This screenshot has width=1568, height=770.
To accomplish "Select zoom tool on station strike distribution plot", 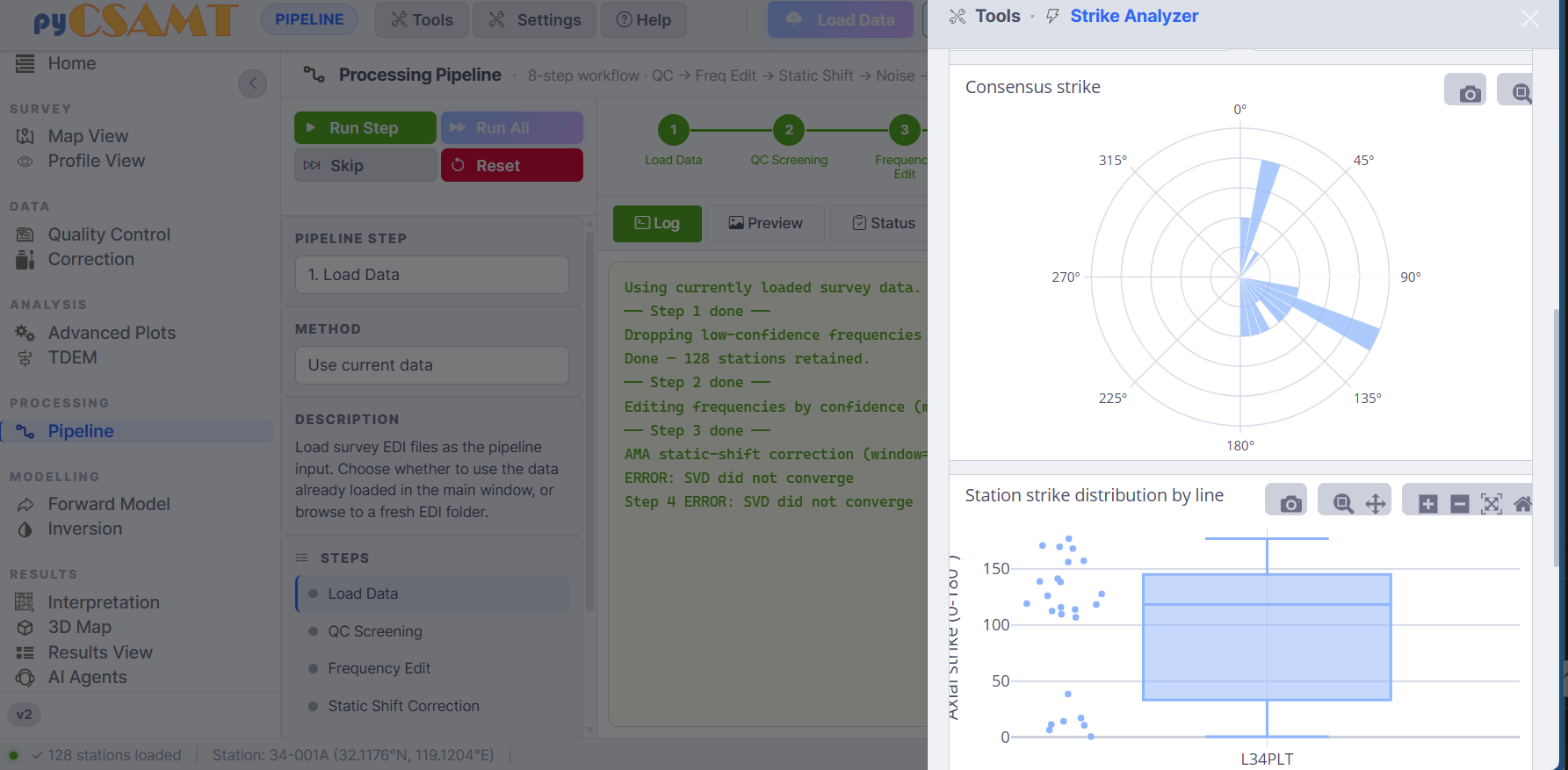I will click(1342, 503).
